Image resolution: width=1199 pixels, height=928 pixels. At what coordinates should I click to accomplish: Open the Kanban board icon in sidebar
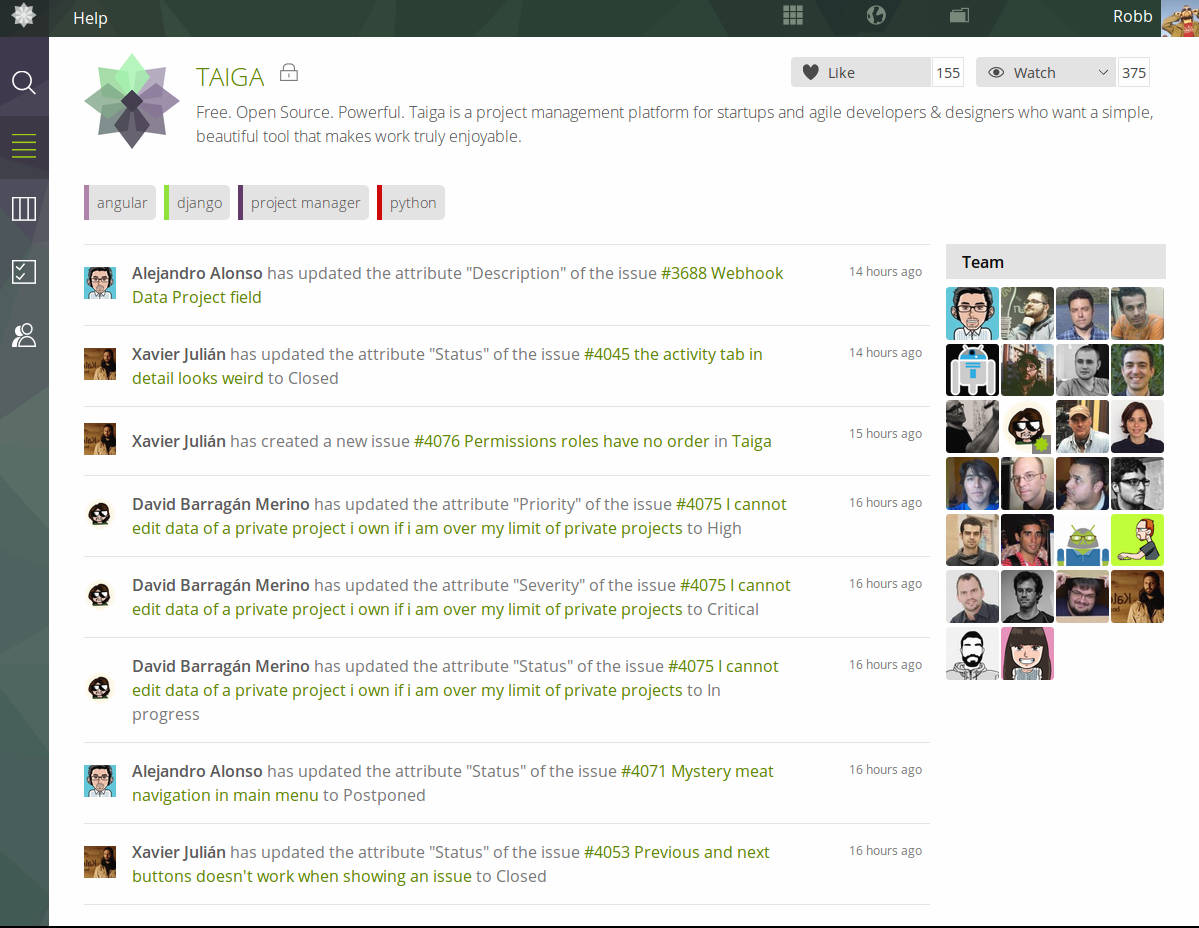[24, 208]
